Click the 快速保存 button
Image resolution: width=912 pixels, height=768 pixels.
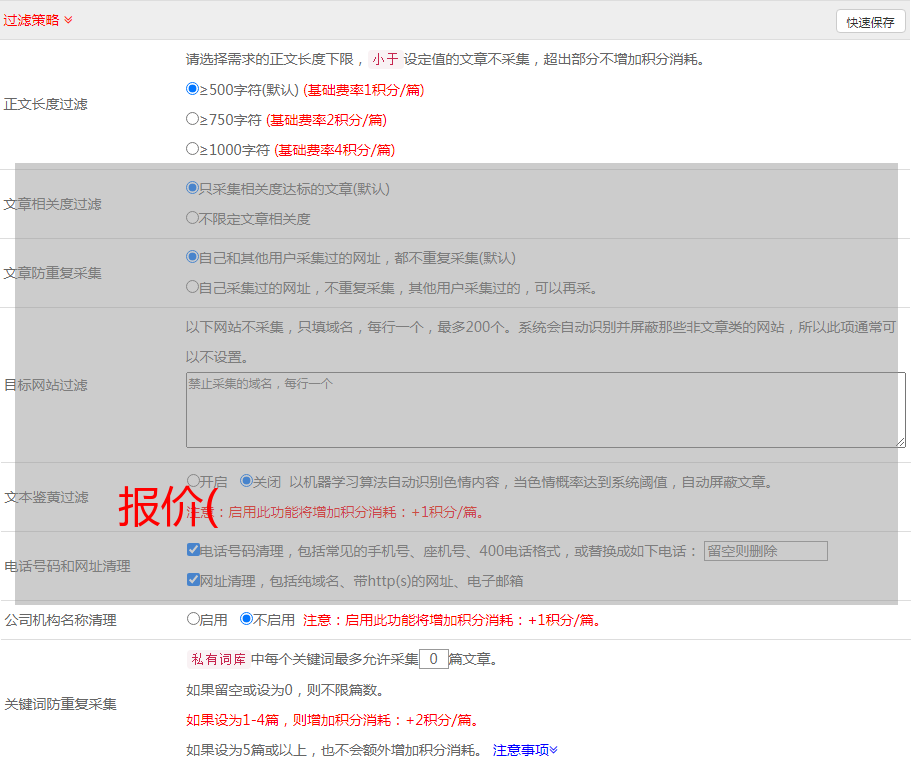coord(870,22)
